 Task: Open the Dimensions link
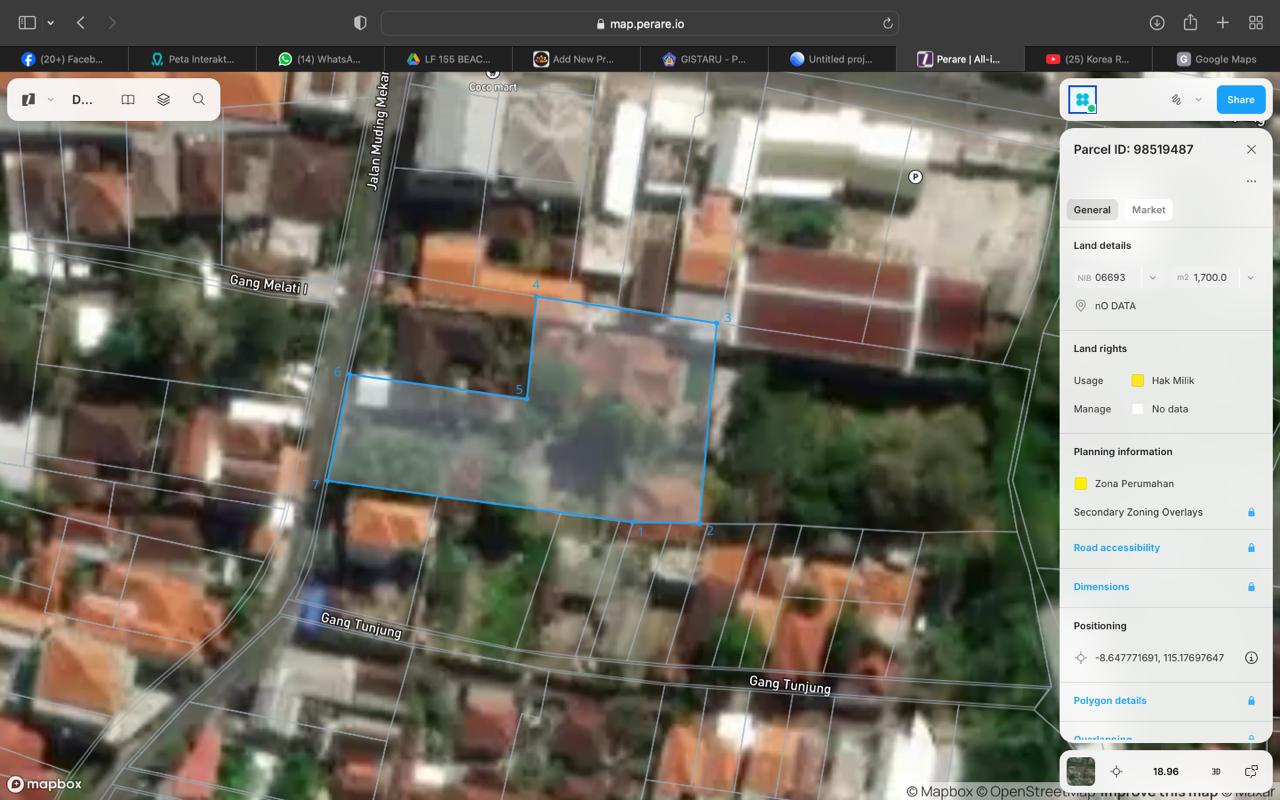pos(1101,587)
